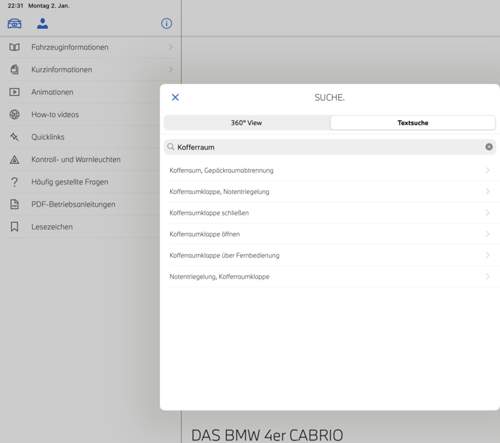
Task: Open Fahrzeuginformationen menu entry
Action: point(91,47)
